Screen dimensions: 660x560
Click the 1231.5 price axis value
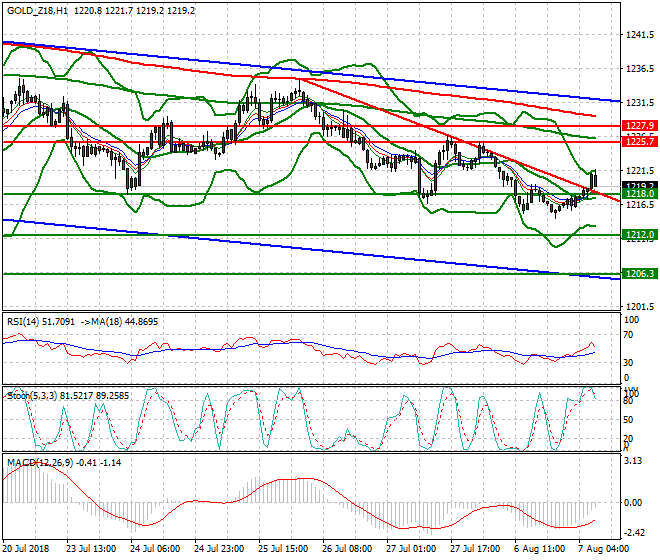click(640, 103)
